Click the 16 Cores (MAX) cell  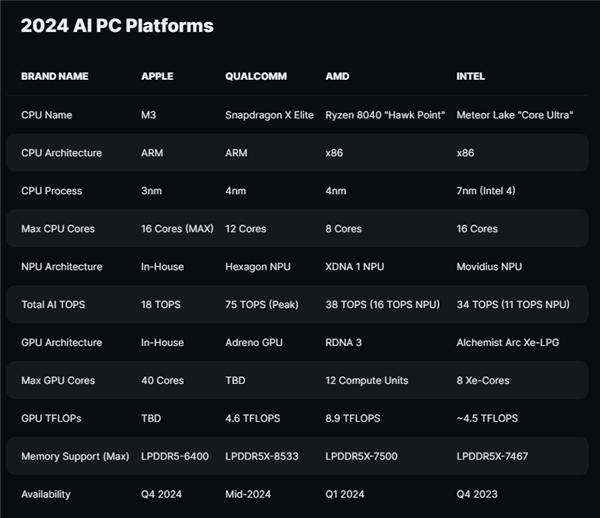(x=178, y=229)
